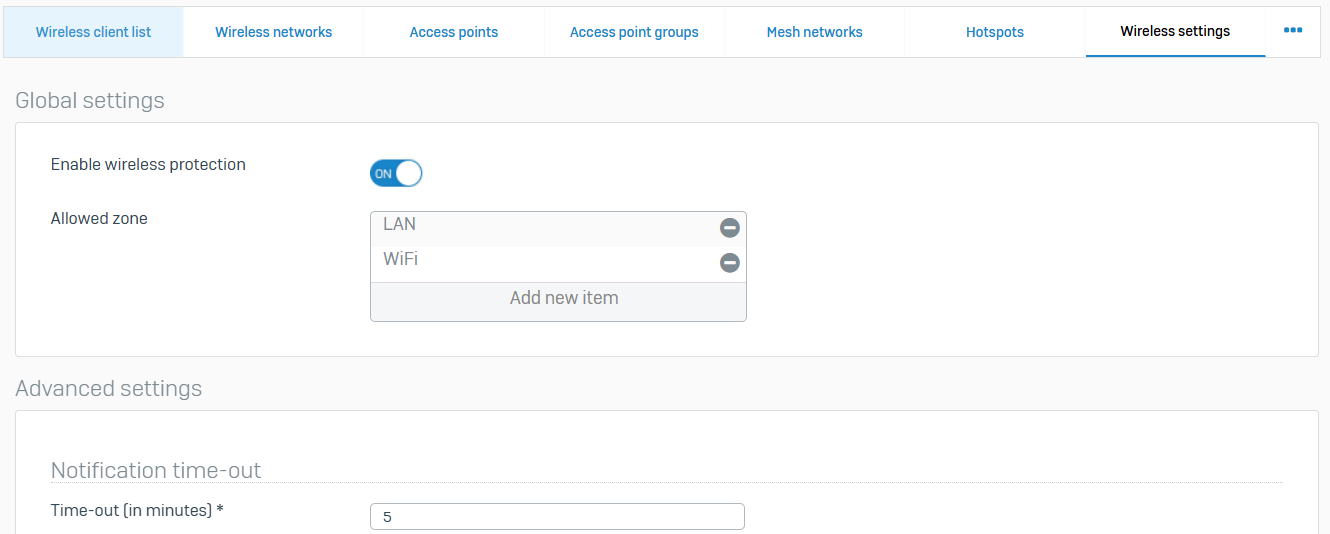
Task: Switch to the Wireless networks tab
Action: point(273,32)
